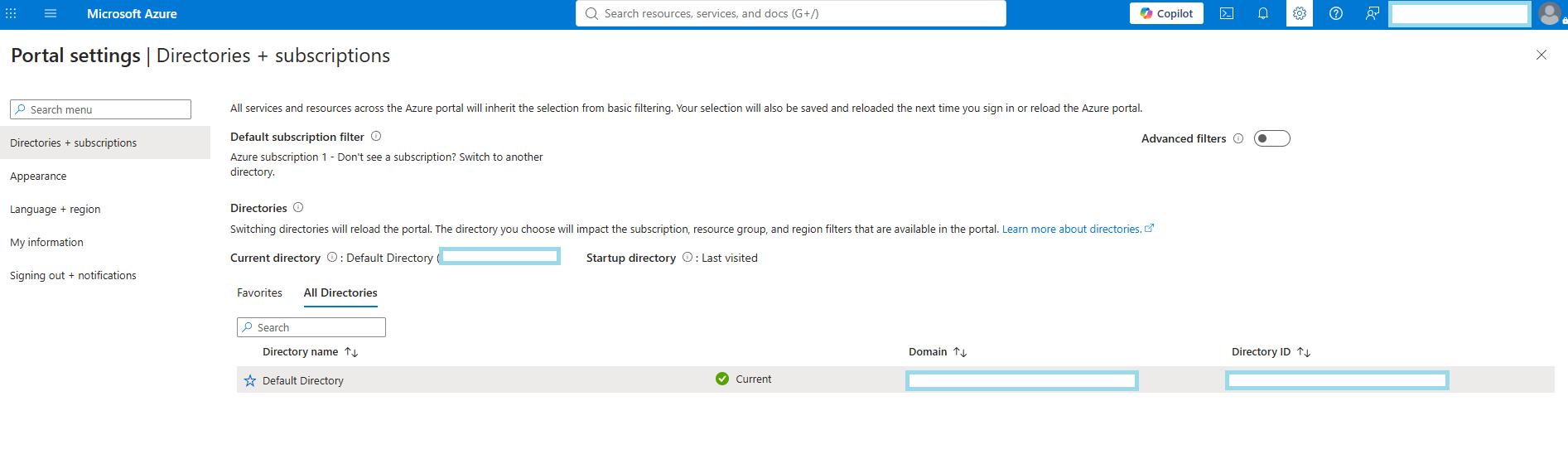The image size is (1568, 459).
Task: Open the portal hamburger menu
Action: tap(51, 13)
